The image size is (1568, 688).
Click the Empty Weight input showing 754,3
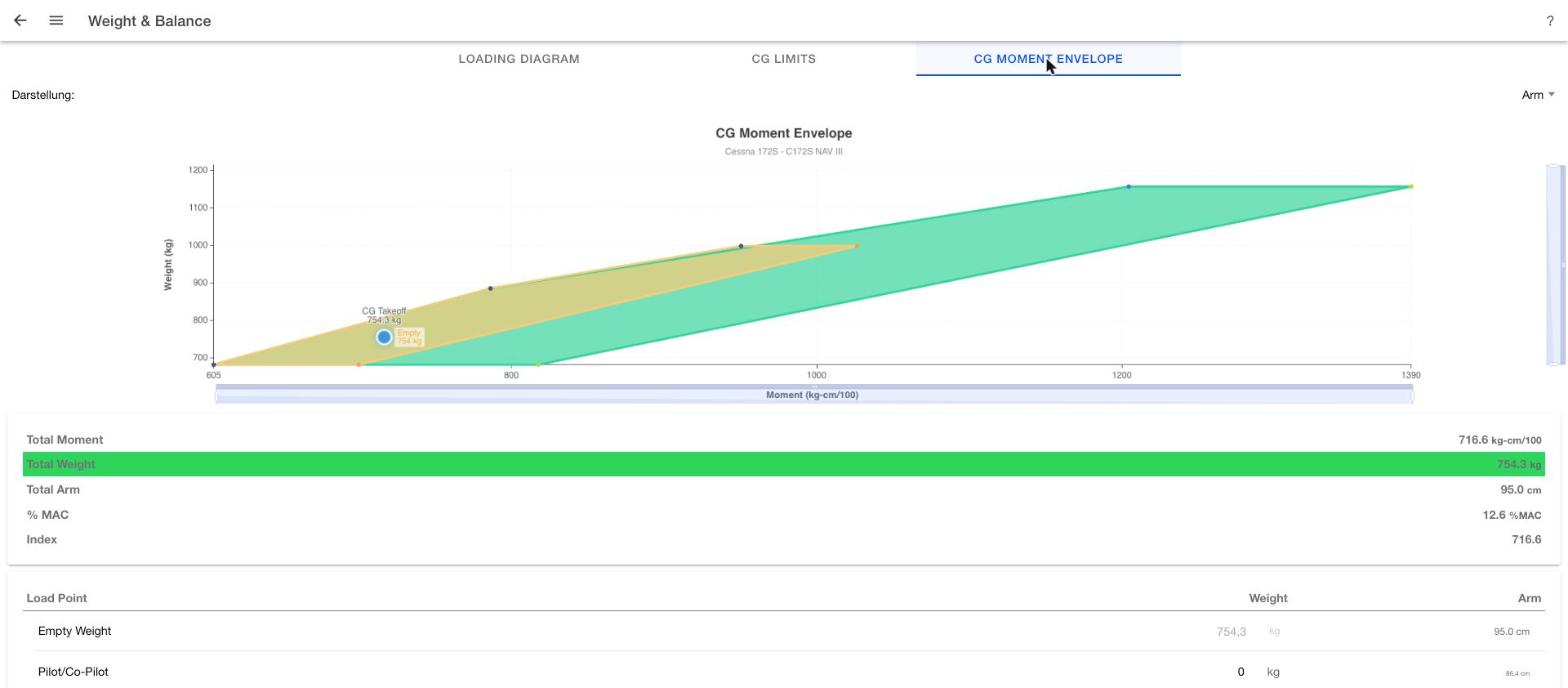tap(1231, 632)
